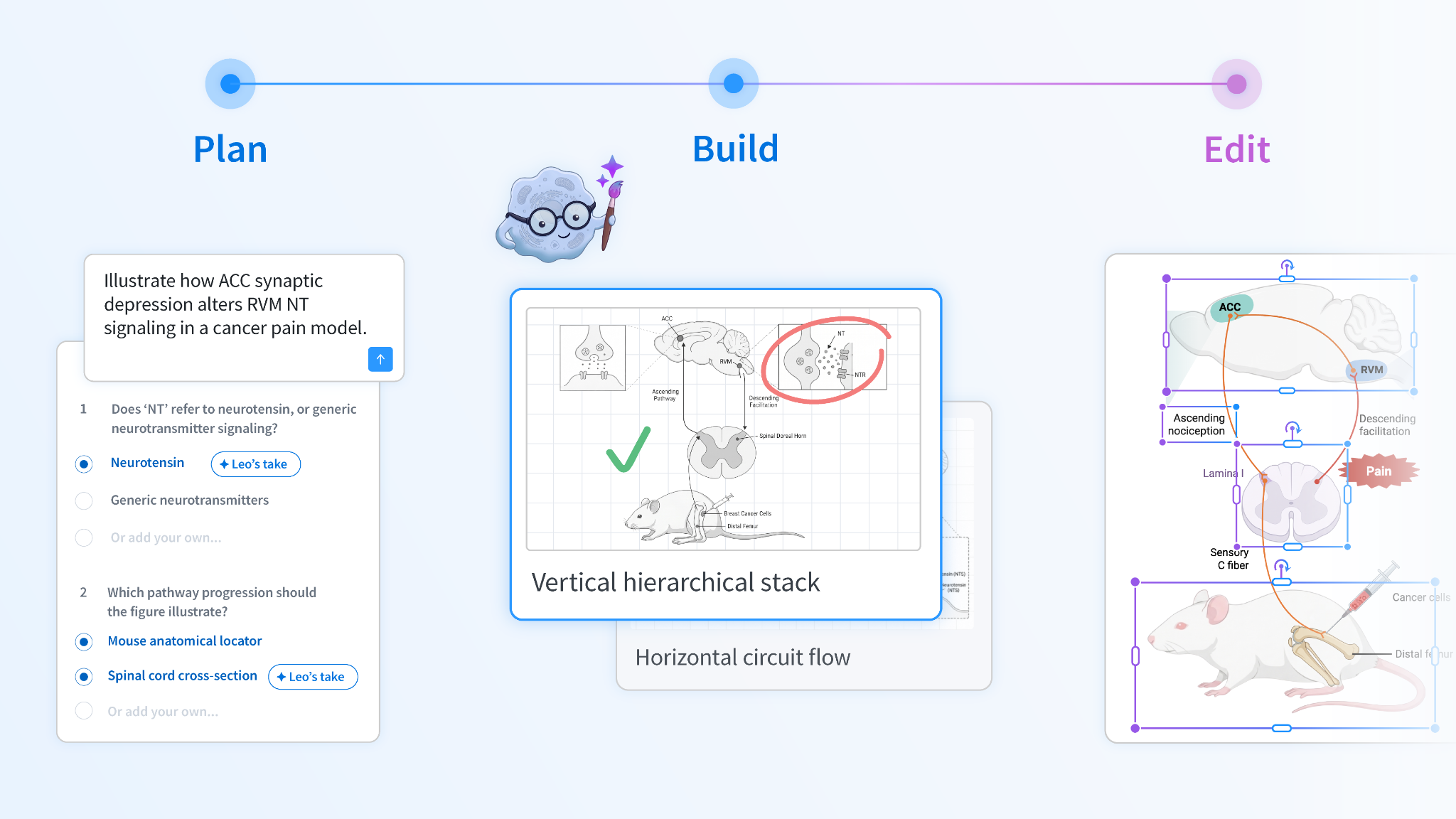Click Leo's take beside Spinal cord cross-section
Screen dimensions: 1456x819
click(x=313, y=677)
